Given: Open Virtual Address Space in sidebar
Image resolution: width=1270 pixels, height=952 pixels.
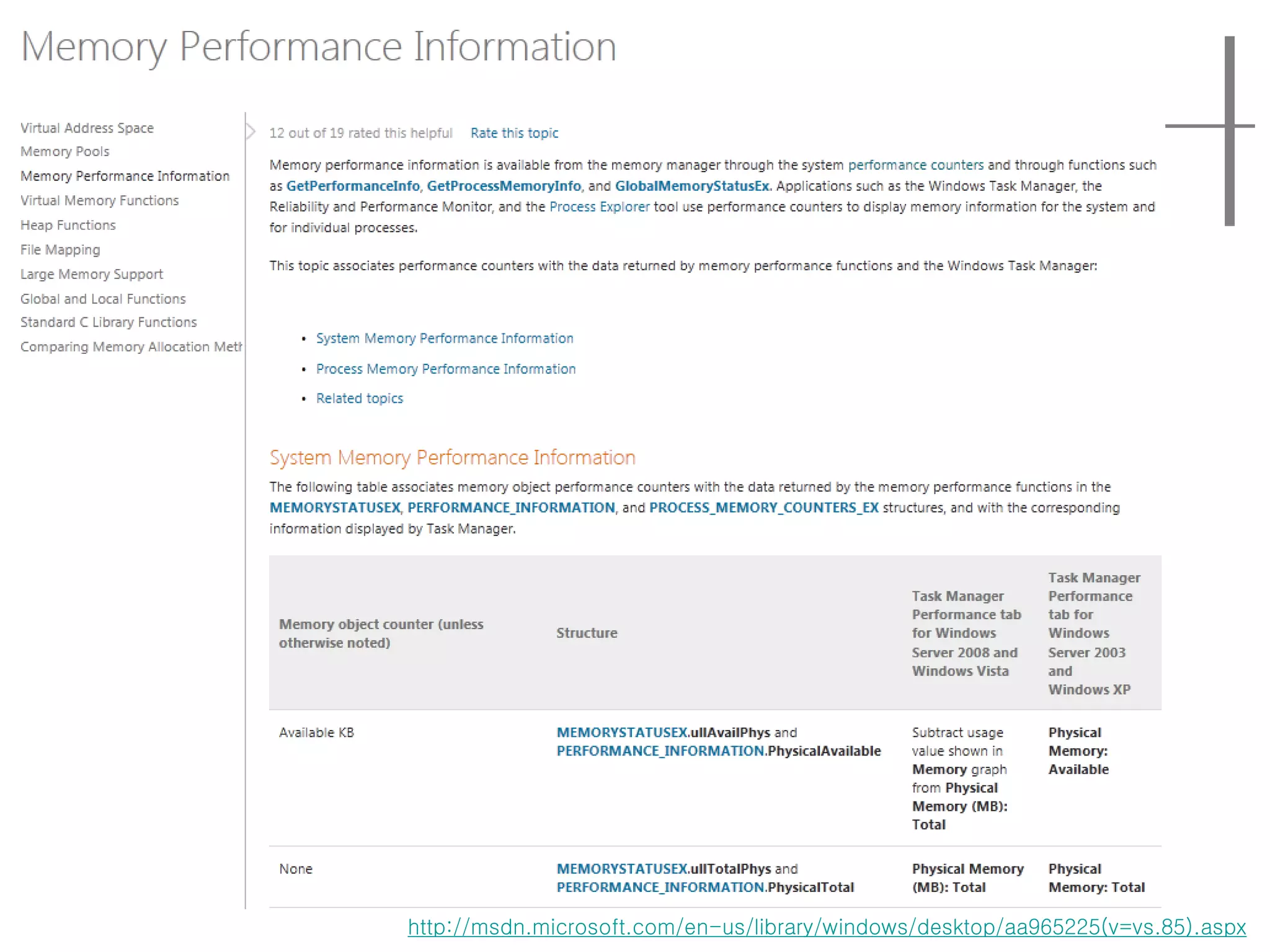Looking at the screenshot, I should click(x=87, y=128).
